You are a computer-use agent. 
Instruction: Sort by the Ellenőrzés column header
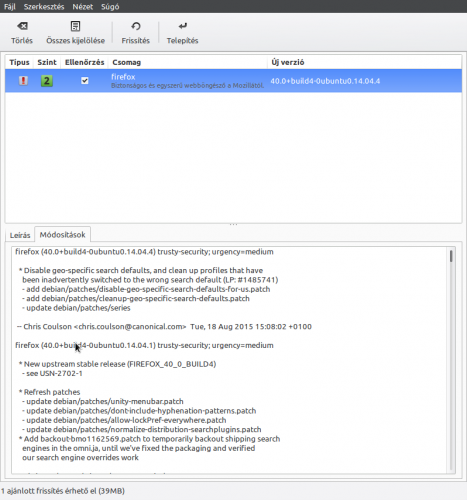[x=84, y=62]
